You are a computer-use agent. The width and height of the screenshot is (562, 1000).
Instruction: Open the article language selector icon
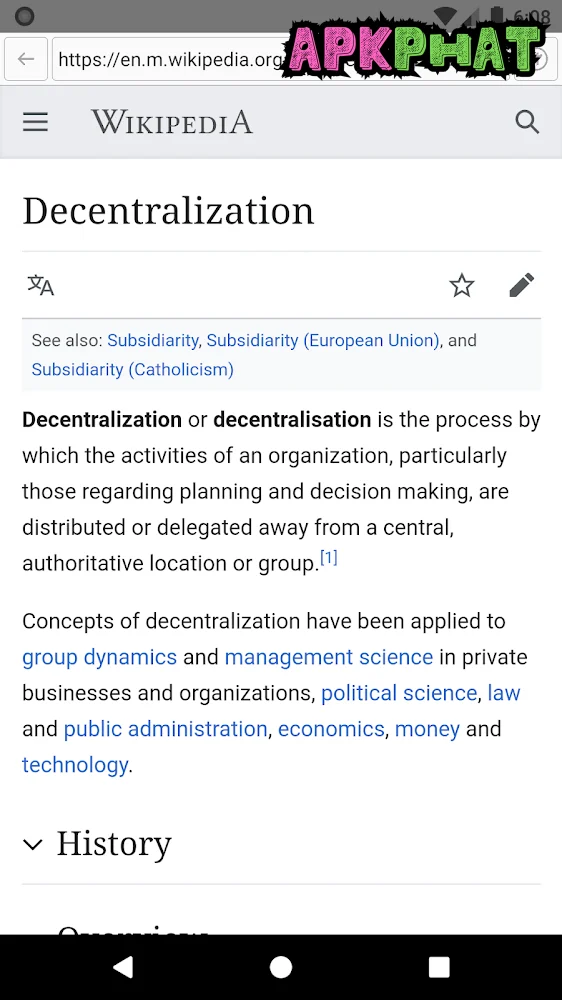tap(41, 285)
